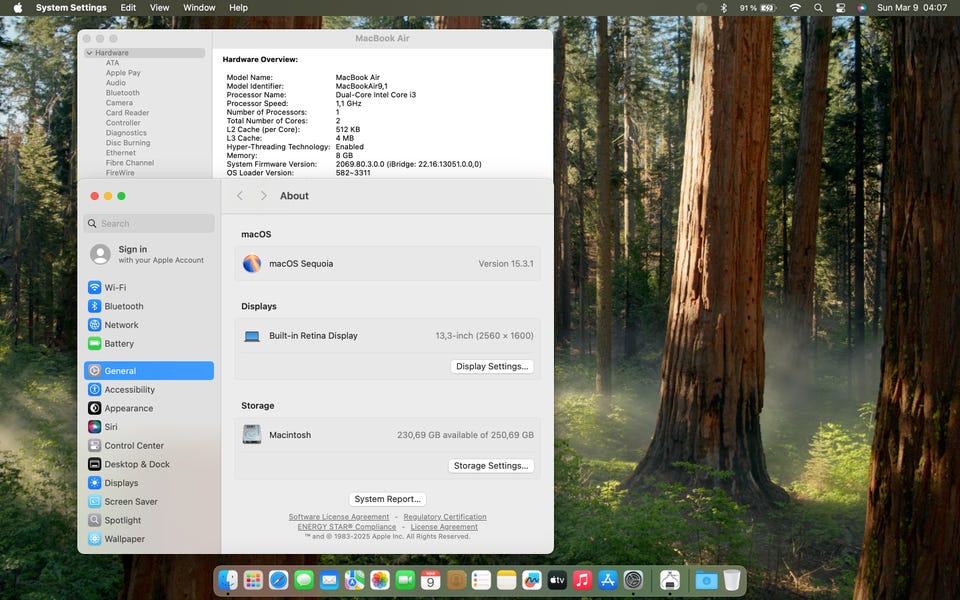960x600 pixels.
Task: Open Control Center settings
Action: [133, 446]
